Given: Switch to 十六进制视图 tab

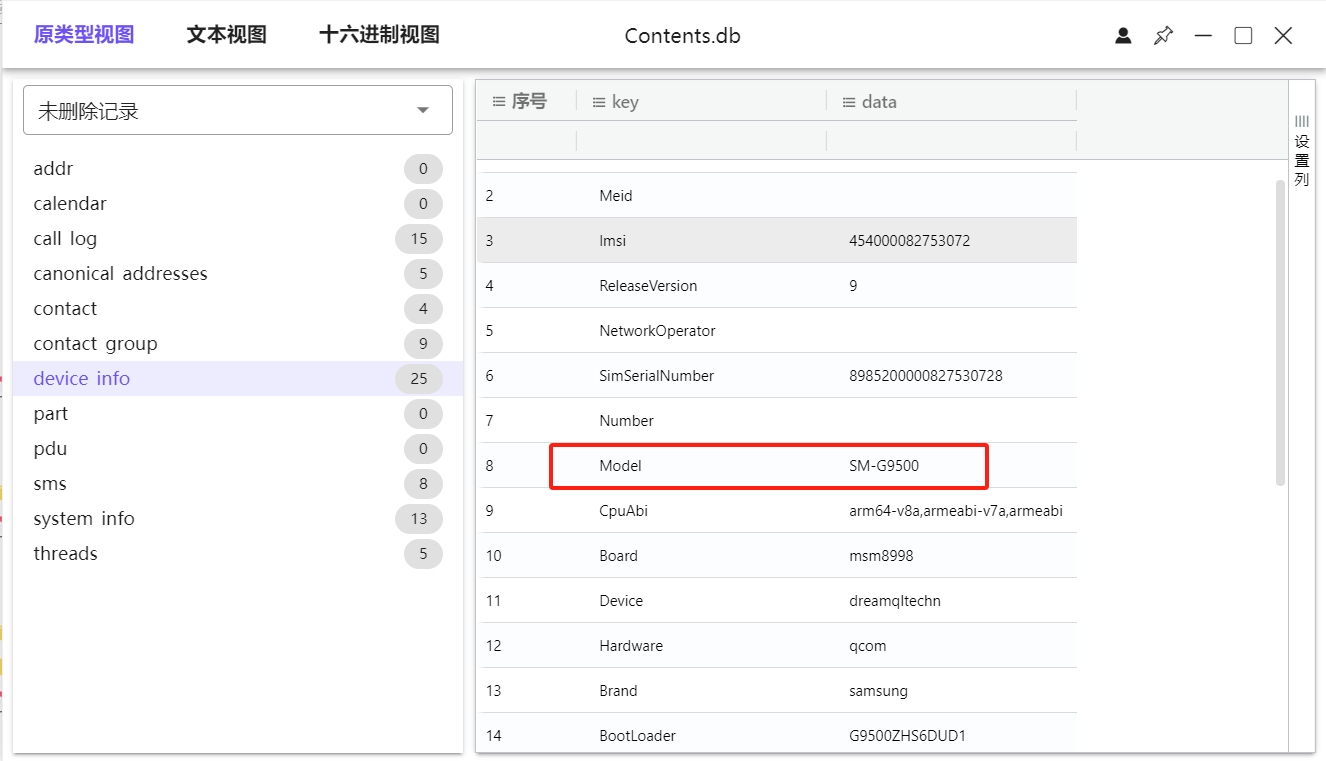Looking at the screenshot, I should click(379, 35).
